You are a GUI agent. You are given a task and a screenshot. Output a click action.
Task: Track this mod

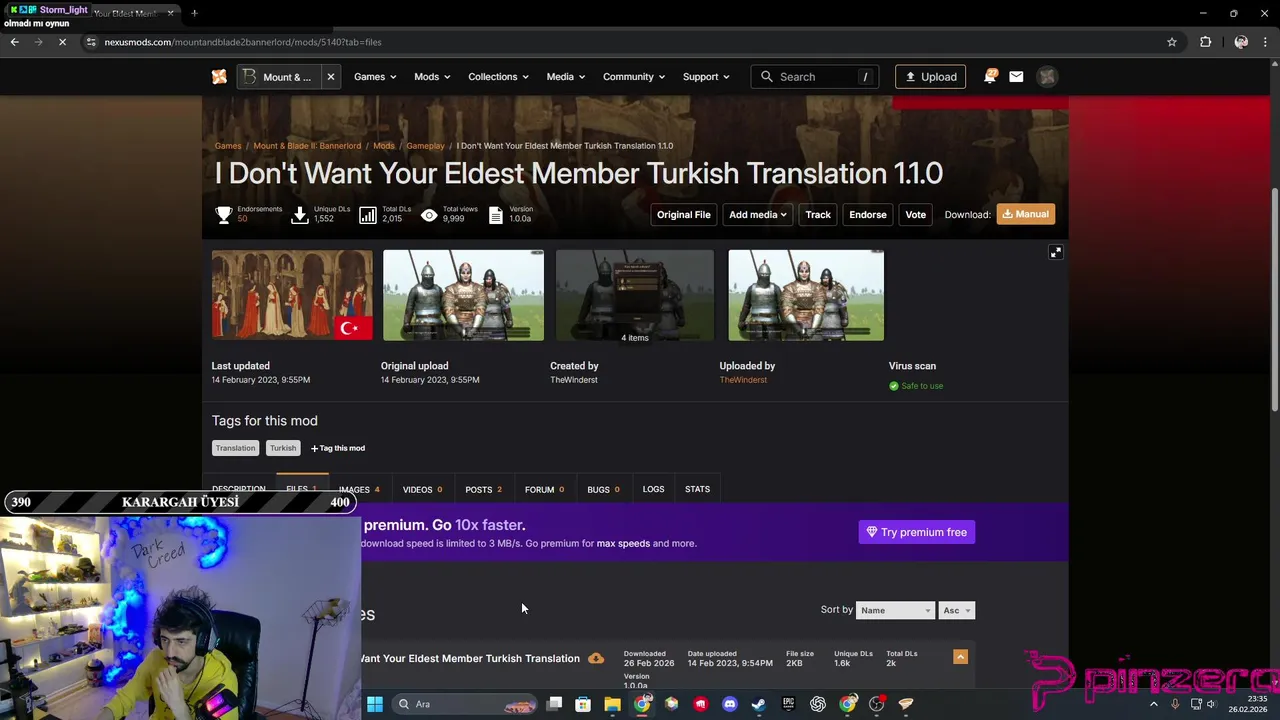[x=818, y=214]
